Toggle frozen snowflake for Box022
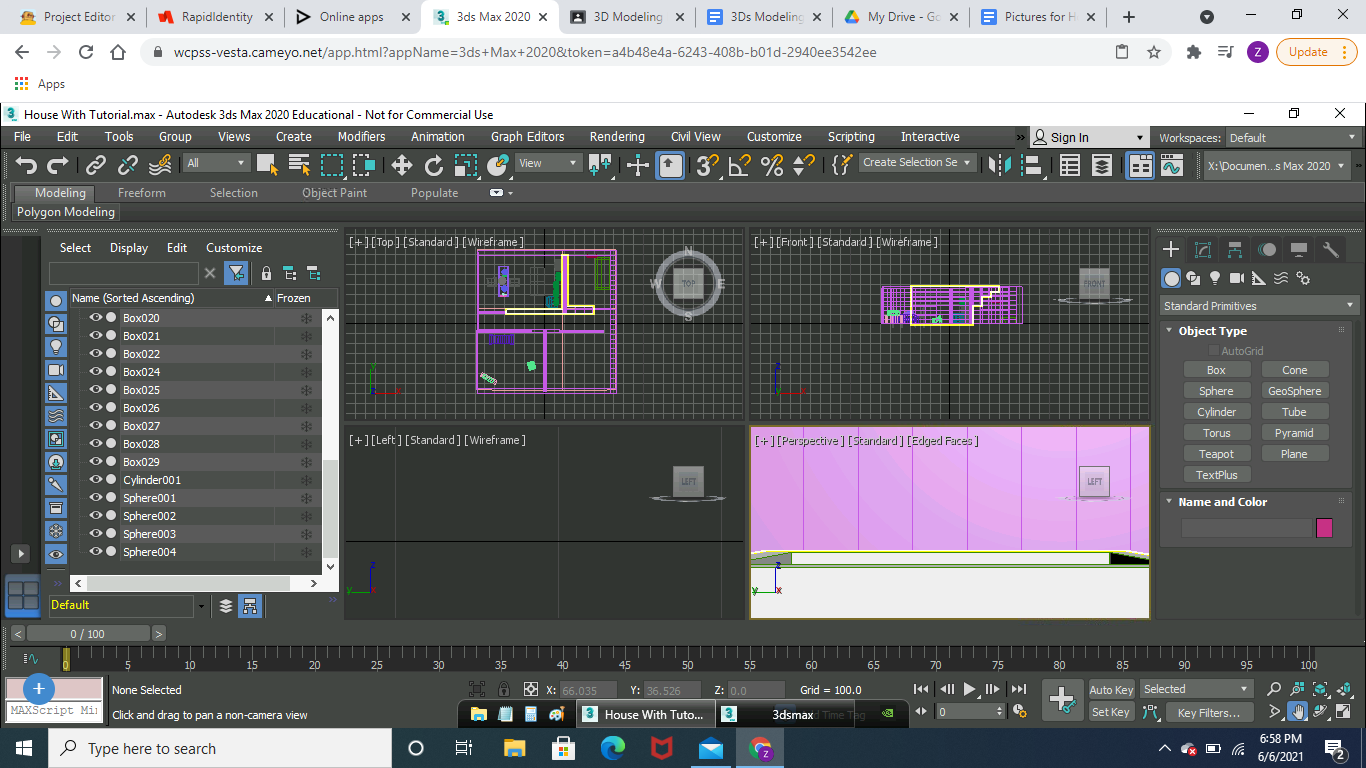The width and height of the screenshot is (1366, 768). click(306, 354)
